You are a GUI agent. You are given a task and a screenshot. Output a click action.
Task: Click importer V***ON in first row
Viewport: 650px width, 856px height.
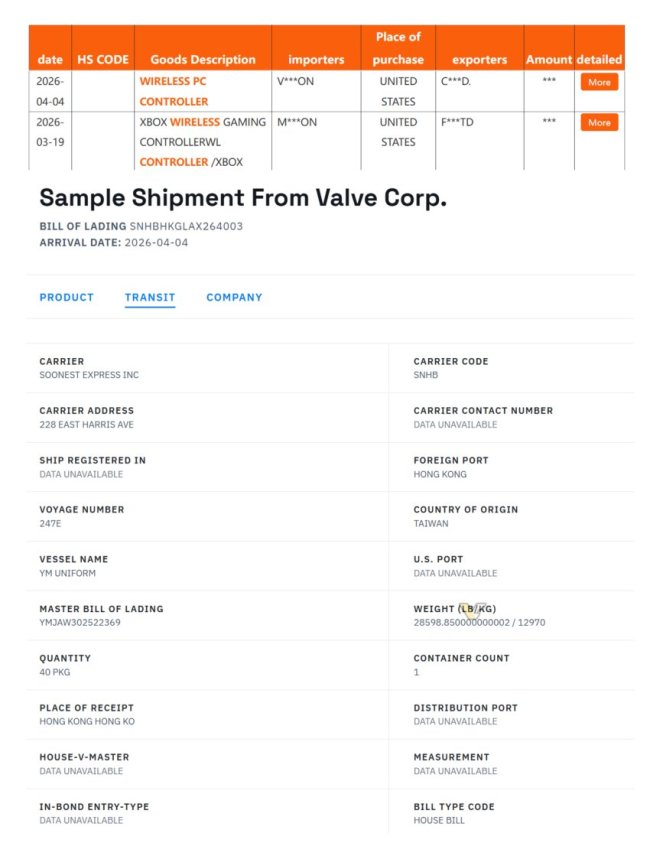point(295,82)
